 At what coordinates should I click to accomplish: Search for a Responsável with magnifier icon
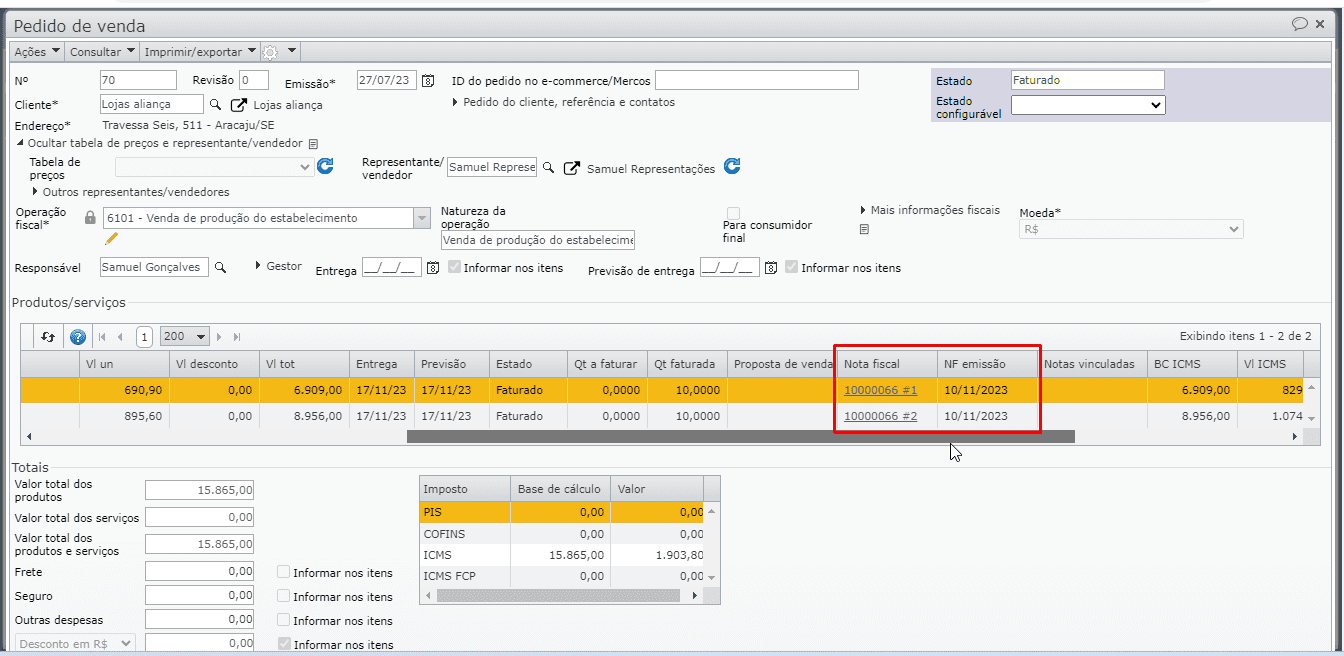pos(221,267)
